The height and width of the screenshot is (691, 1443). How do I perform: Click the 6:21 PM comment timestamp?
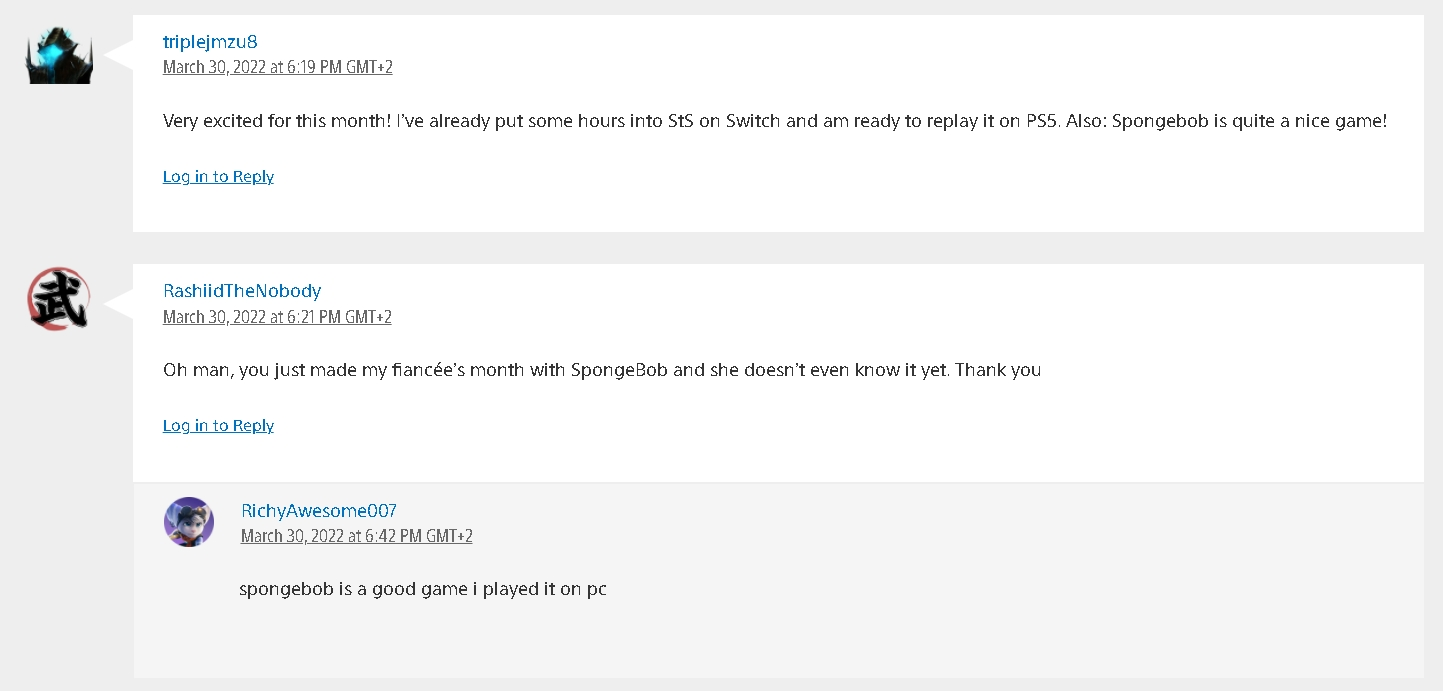point(277,317)
